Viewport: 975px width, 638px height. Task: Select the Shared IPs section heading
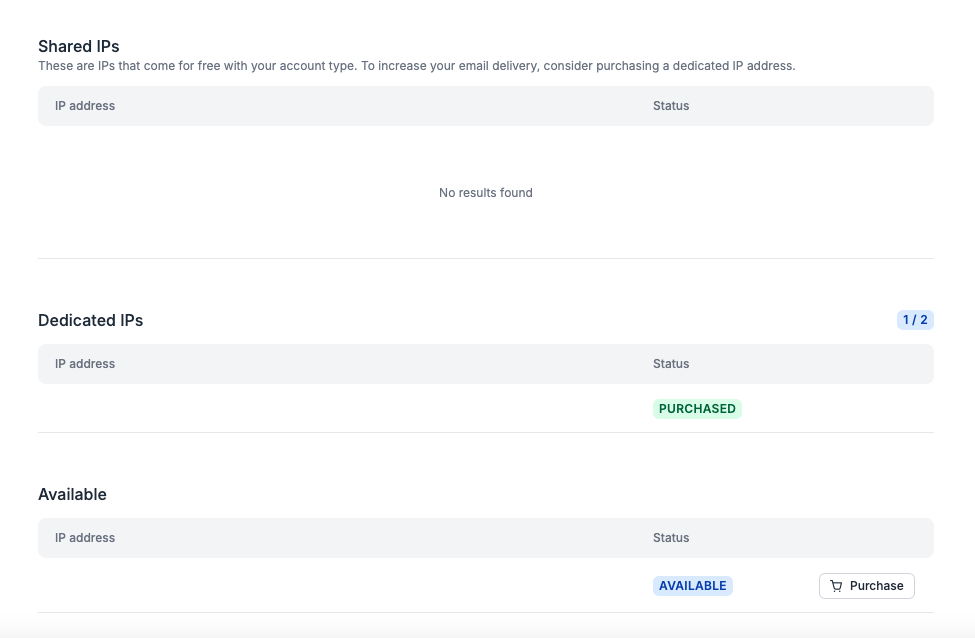(x=78, y=46)
